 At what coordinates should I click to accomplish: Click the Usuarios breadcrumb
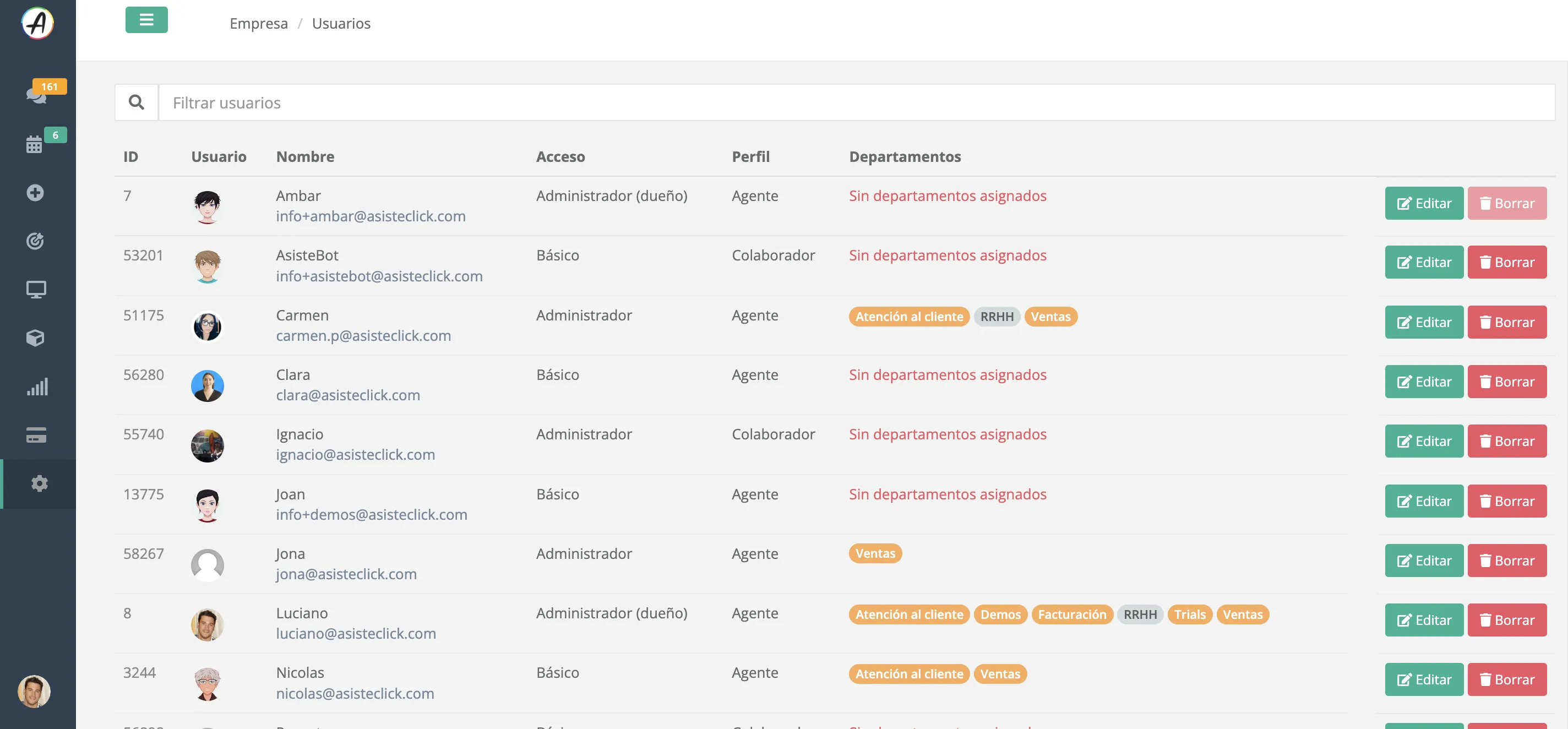[341, 23]
